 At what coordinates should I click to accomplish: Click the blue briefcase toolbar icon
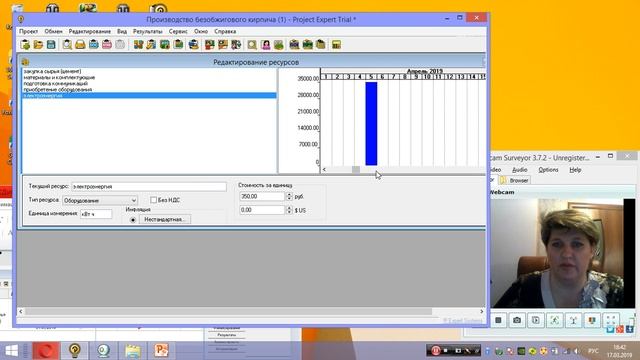[94, 44]
